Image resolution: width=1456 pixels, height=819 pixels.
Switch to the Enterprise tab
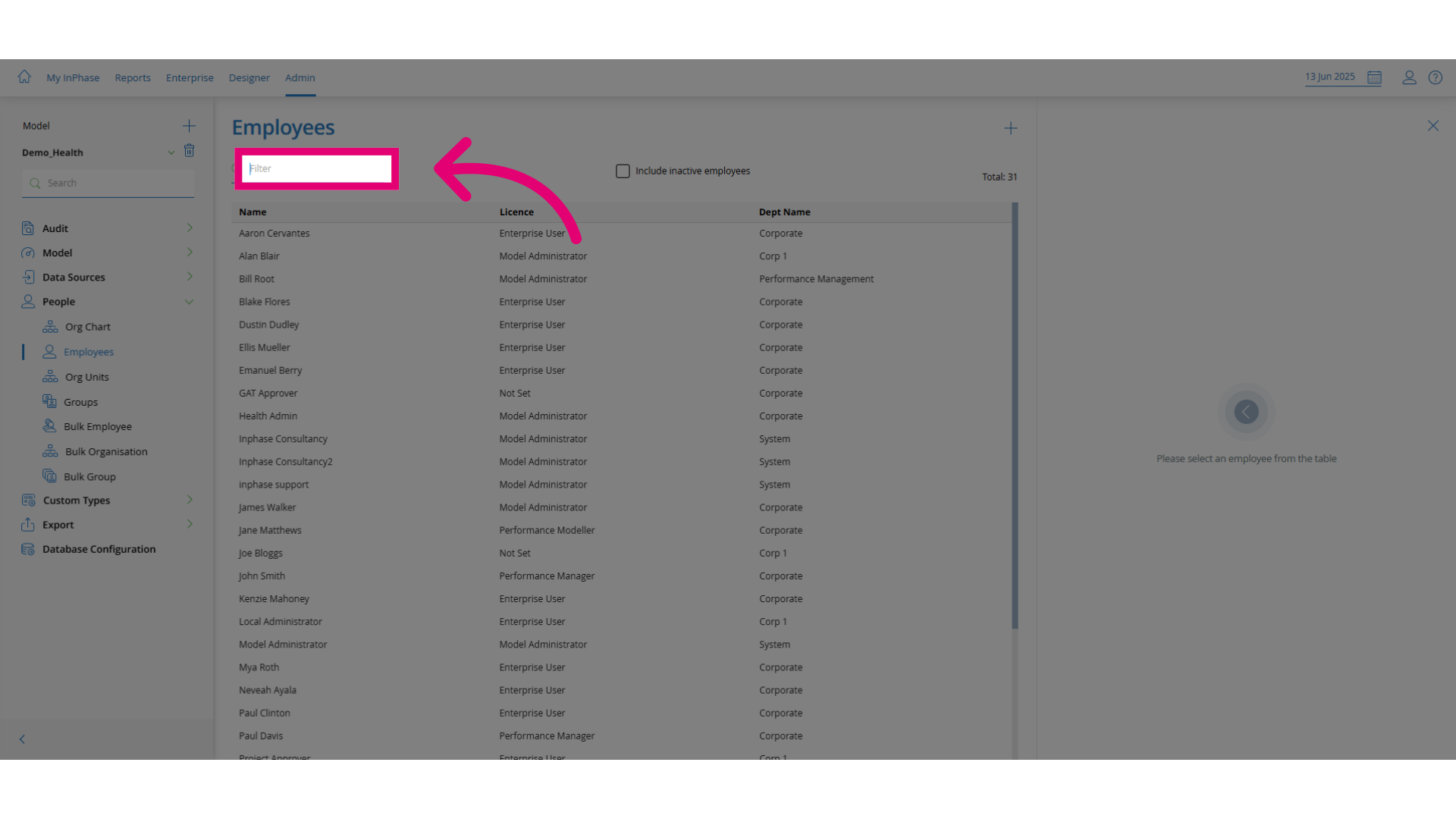[190, 78]
